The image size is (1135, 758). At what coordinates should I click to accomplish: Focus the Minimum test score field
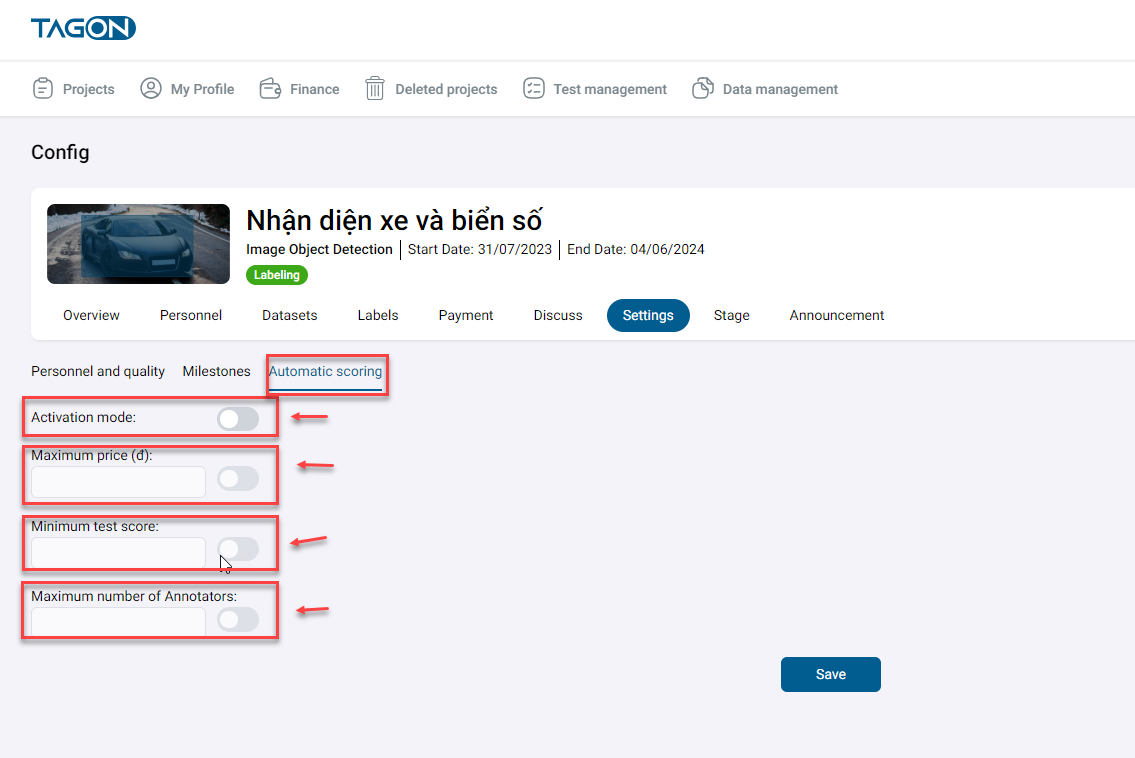[118, 552]
